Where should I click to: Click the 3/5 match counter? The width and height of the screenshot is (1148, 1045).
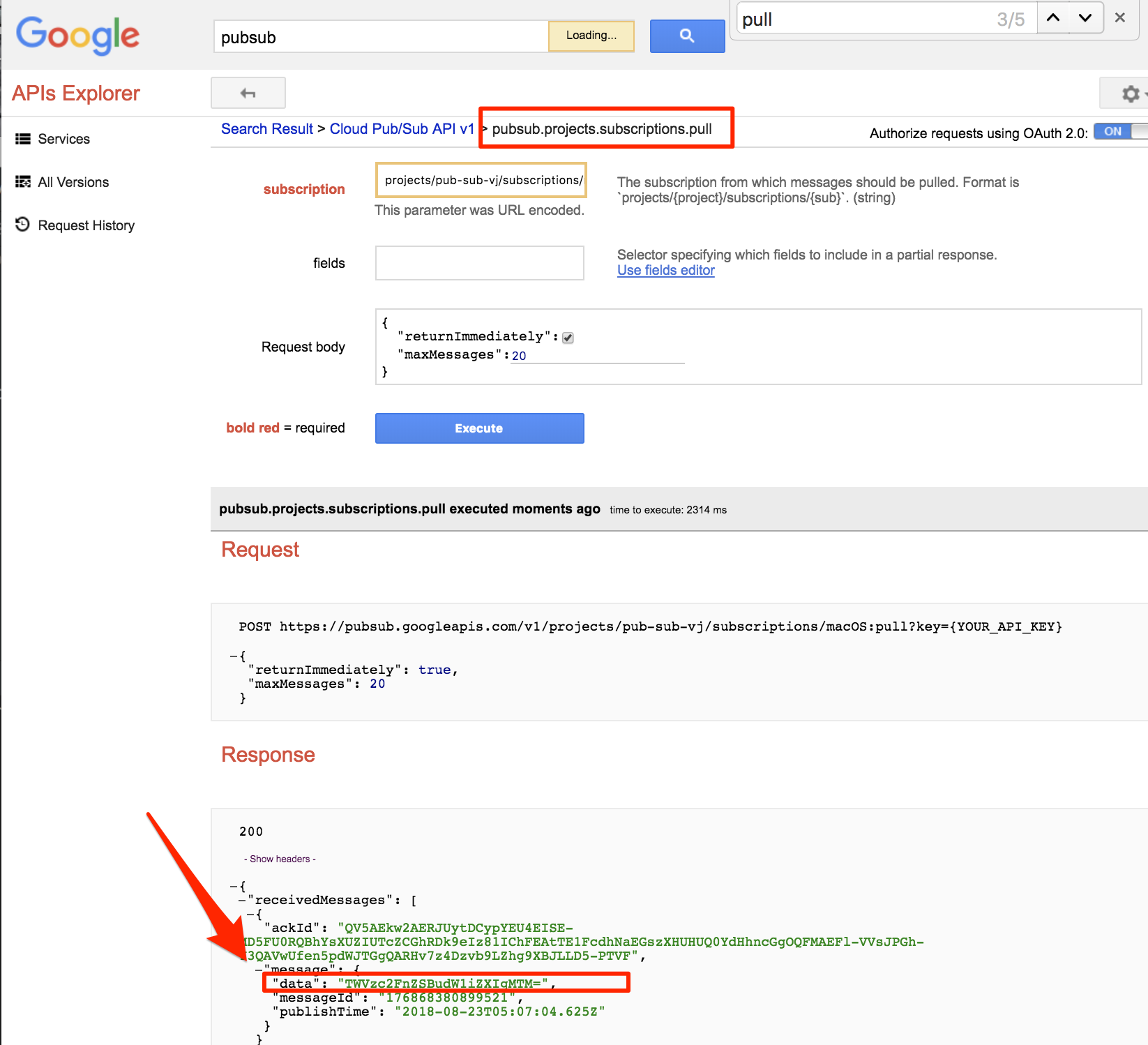1011,20
